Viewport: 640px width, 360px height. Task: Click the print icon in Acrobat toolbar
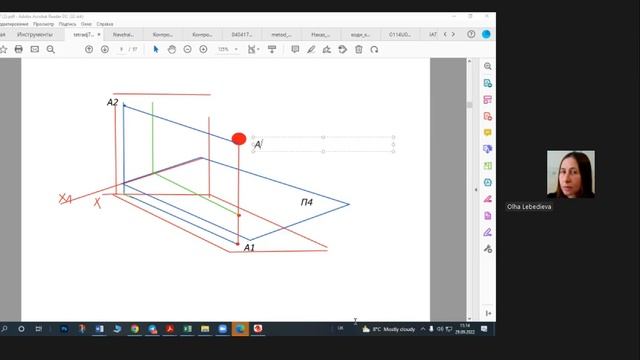click(18, 49)
